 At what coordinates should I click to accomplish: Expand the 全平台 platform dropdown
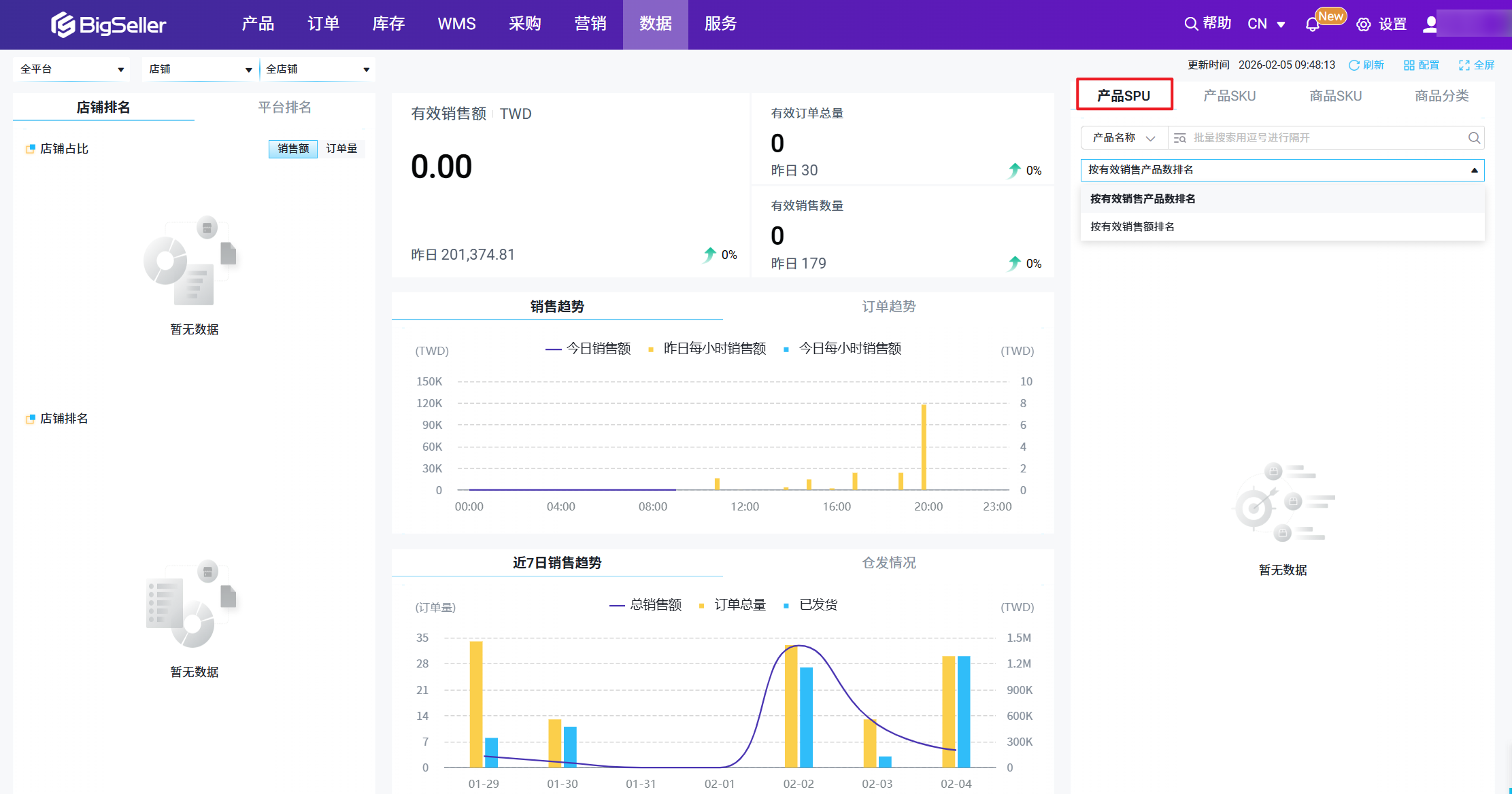(71, 69)
